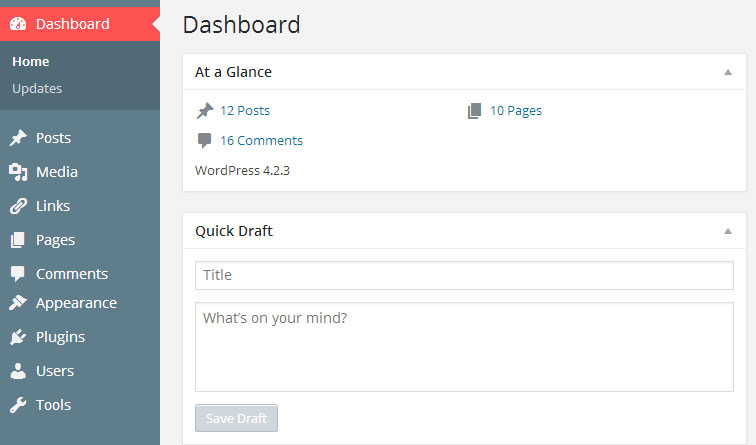The image size is (756, 445).
Task: Click the Users person icon
Action: tap(18, 371)
